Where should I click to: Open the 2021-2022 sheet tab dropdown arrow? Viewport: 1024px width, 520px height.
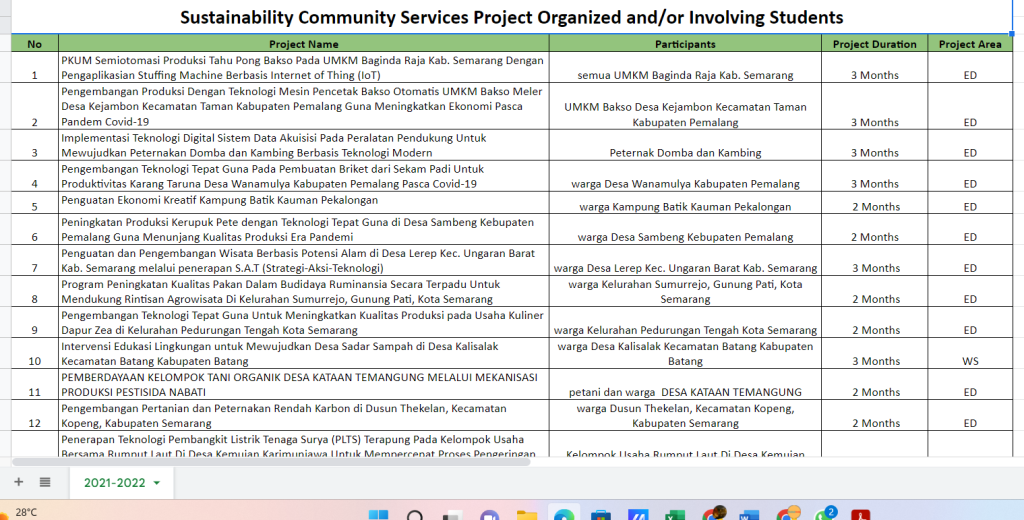(156, 483)
